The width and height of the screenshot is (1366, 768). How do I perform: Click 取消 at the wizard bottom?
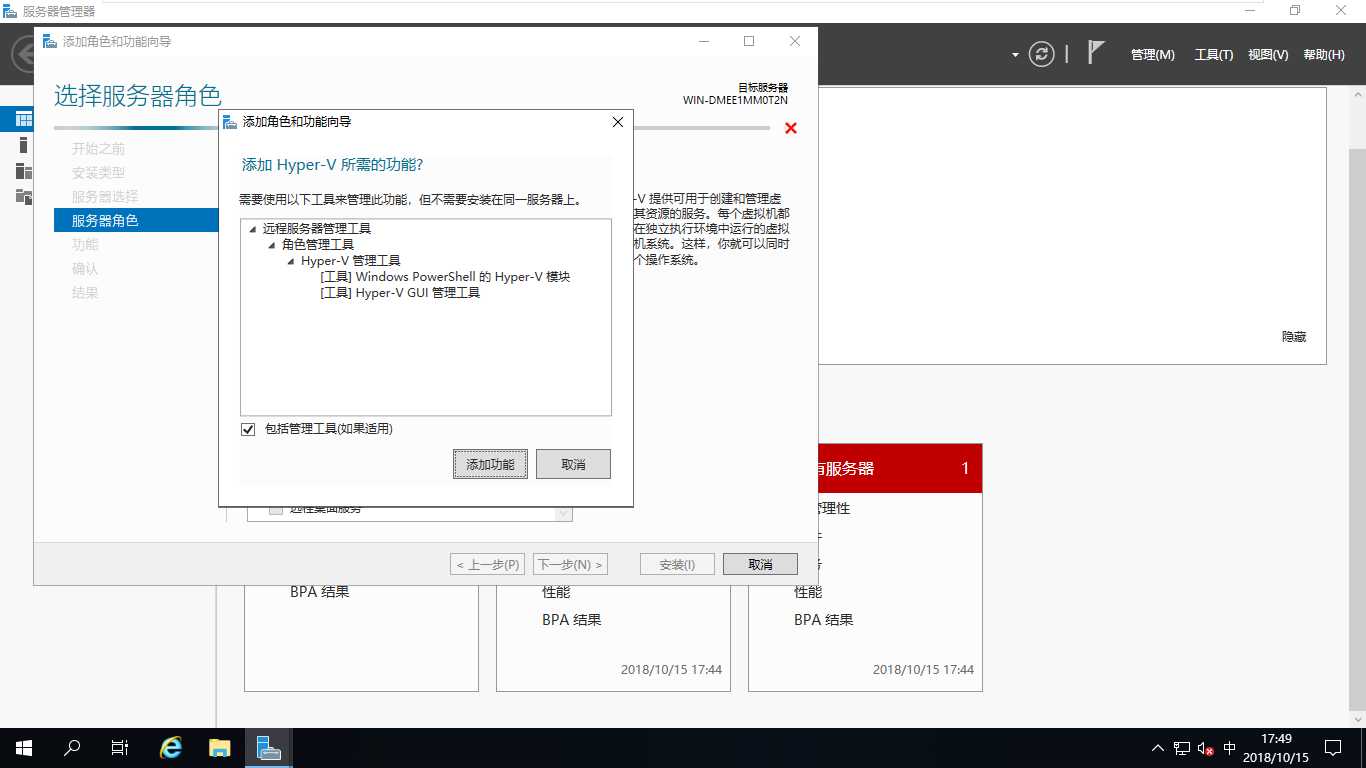tap(760, 564)
